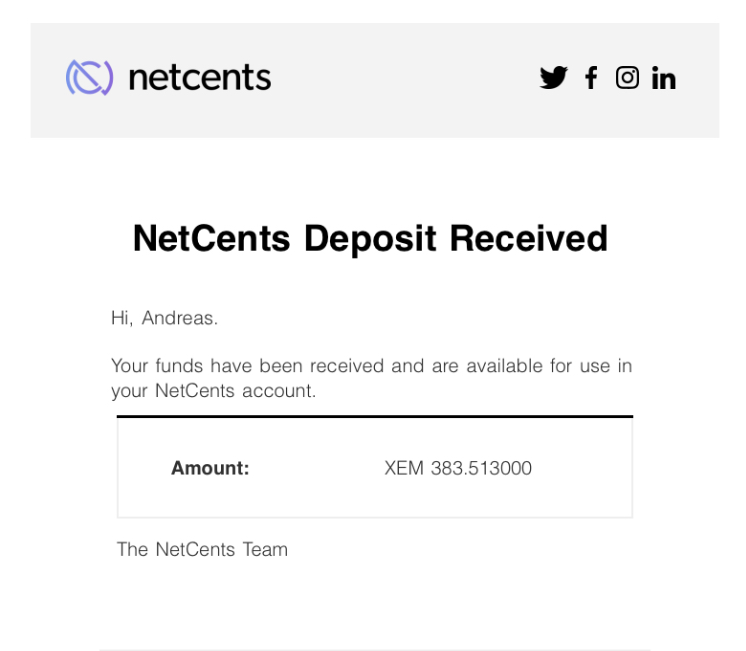Open the NetCents Instagram profile
746x651 pixels.
pos(627,78)
